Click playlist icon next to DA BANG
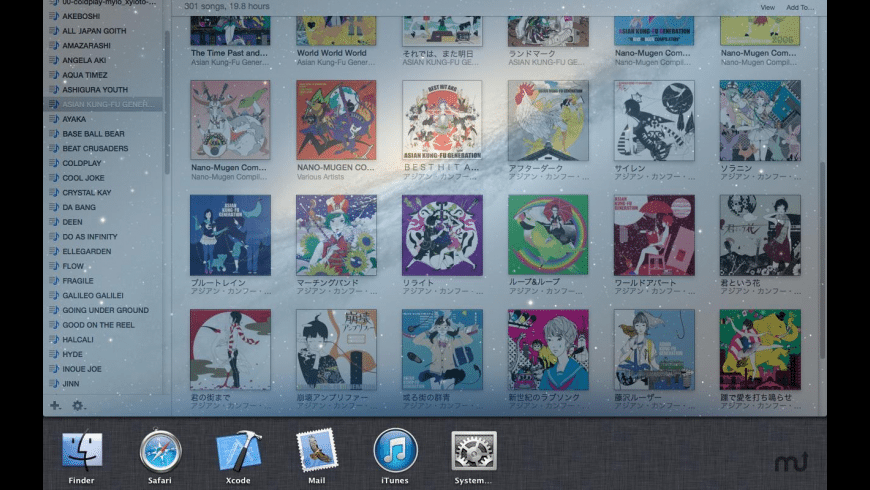This screenshot has width=870, height=490. point(54,207)
